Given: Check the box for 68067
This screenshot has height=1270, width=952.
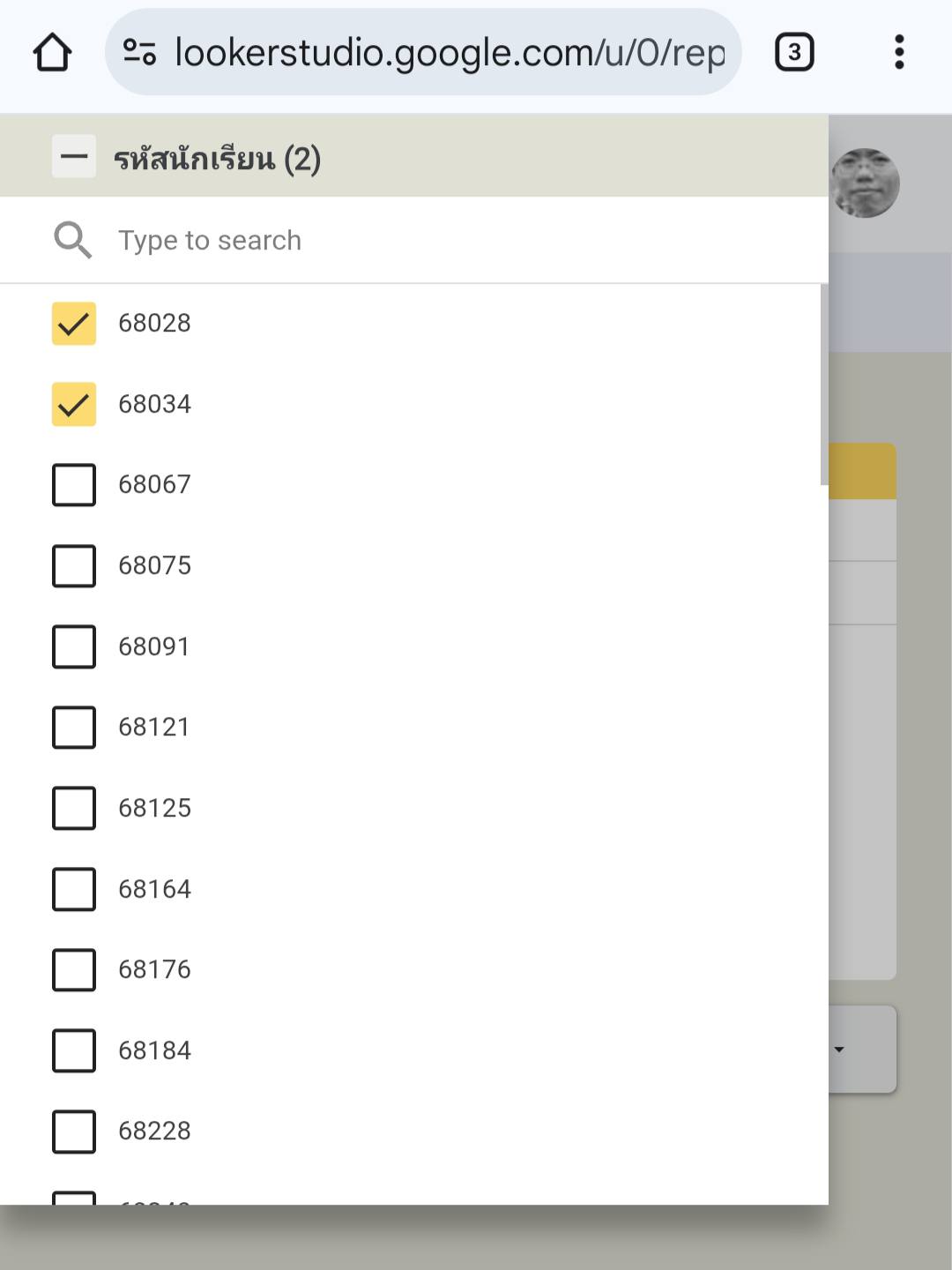Looking at the screenshot, I should point(74,485).
